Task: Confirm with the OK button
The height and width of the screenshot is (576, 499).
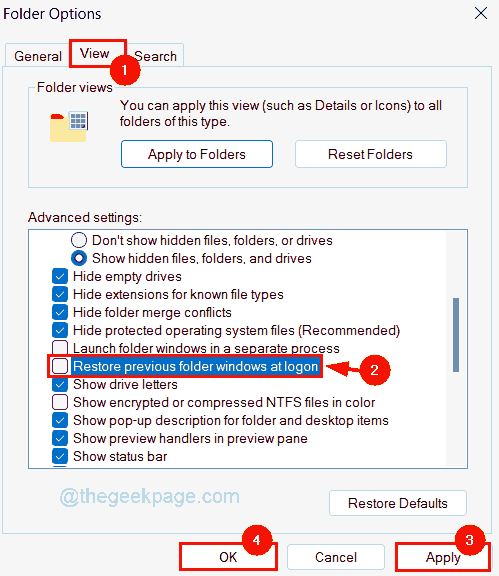Action: [x=228, y=557]
